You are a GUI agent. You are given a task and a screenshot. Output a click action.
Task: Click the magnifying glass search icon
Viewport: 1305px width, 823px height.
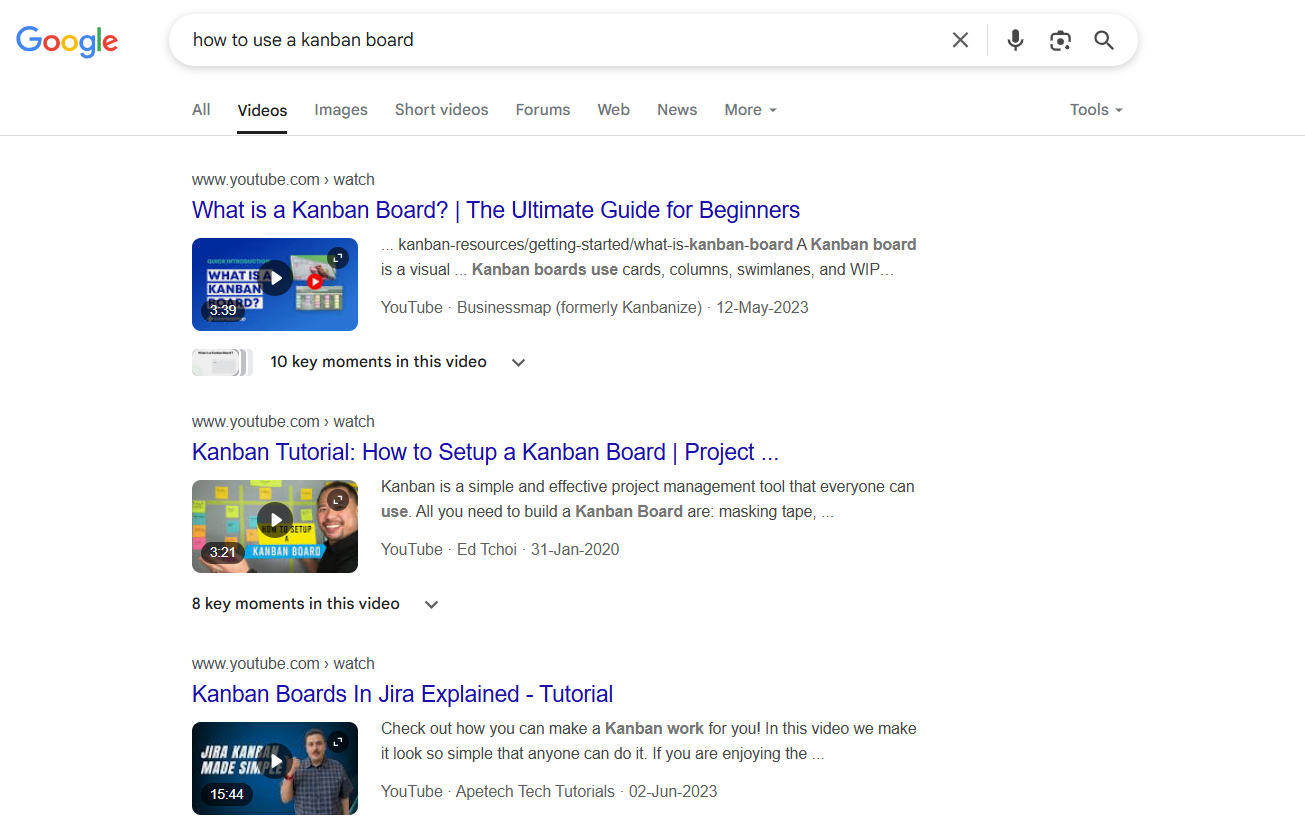pyautogui.click(x=1104, y=40)
